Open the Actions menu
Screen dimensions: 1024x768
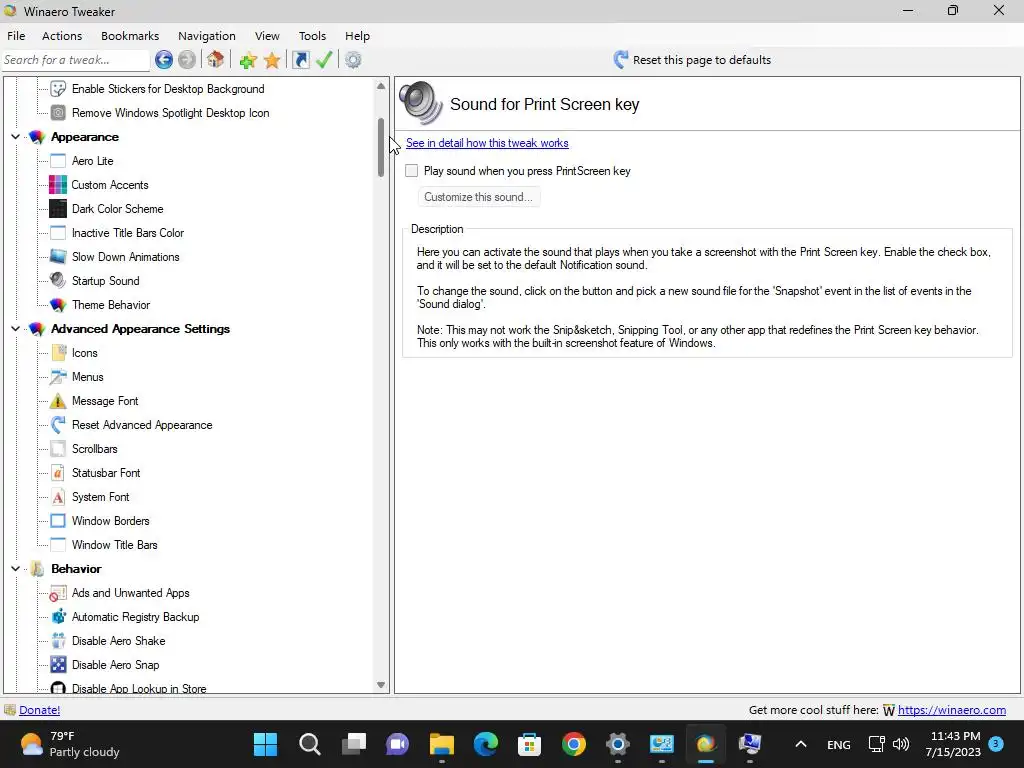[x=62, y=36]
